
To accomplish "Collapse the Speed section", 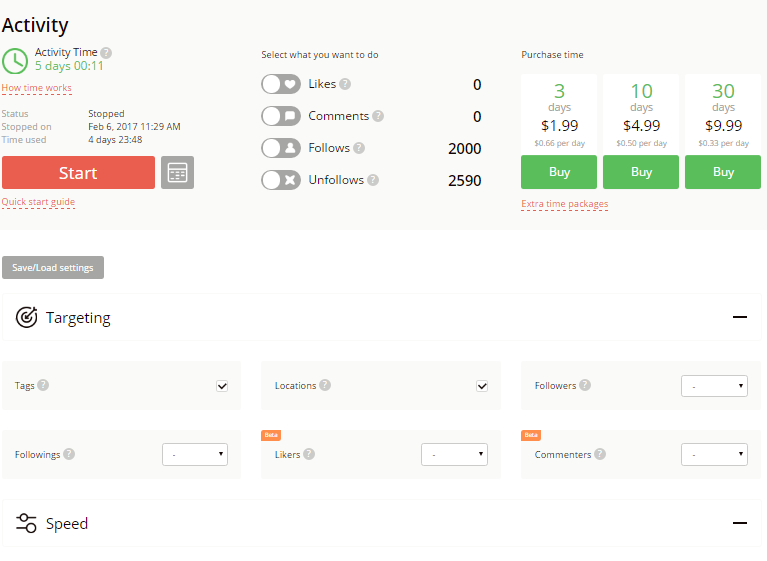I will 740,523.
